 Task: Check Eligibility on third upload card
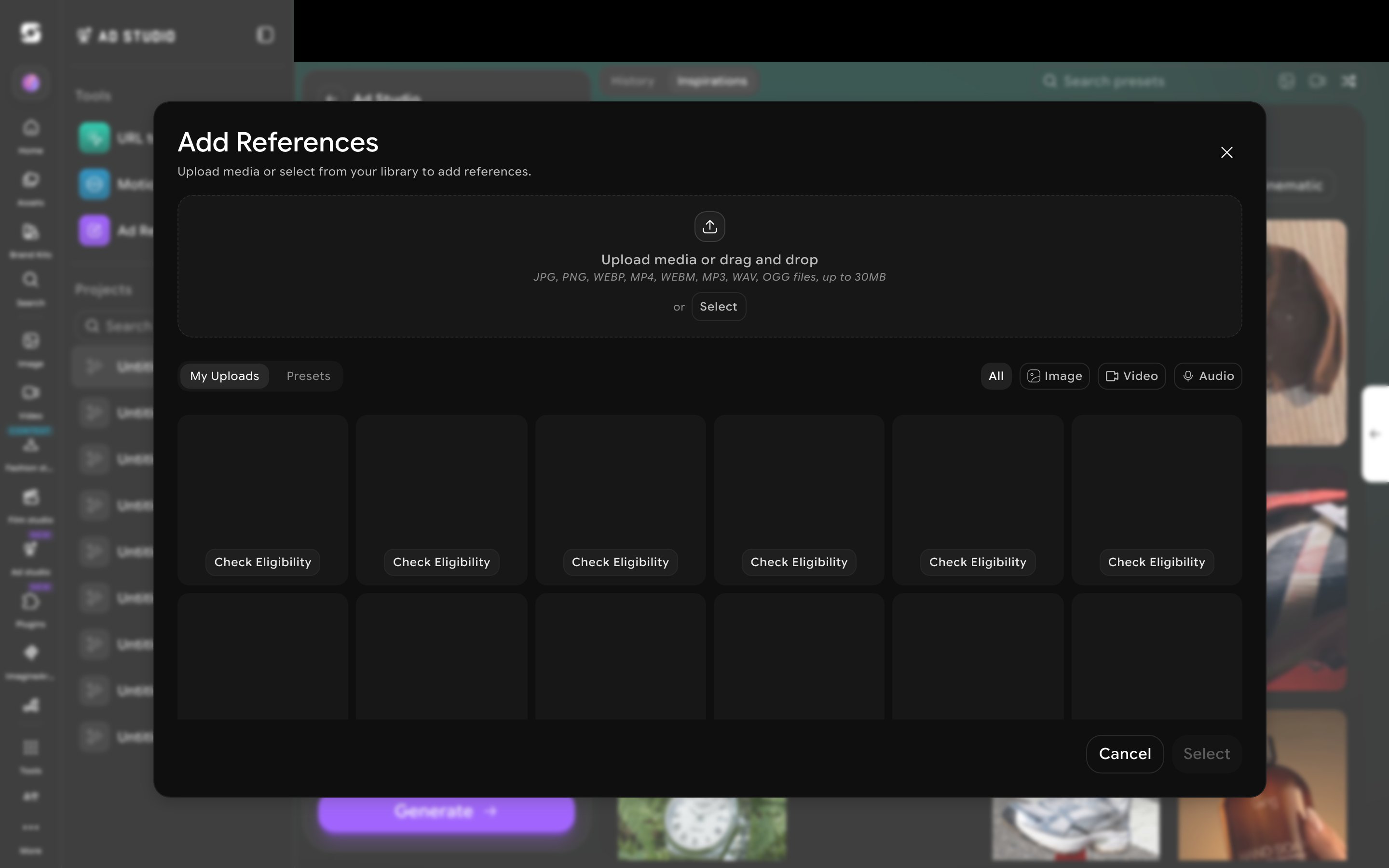(x=620, y=562)
